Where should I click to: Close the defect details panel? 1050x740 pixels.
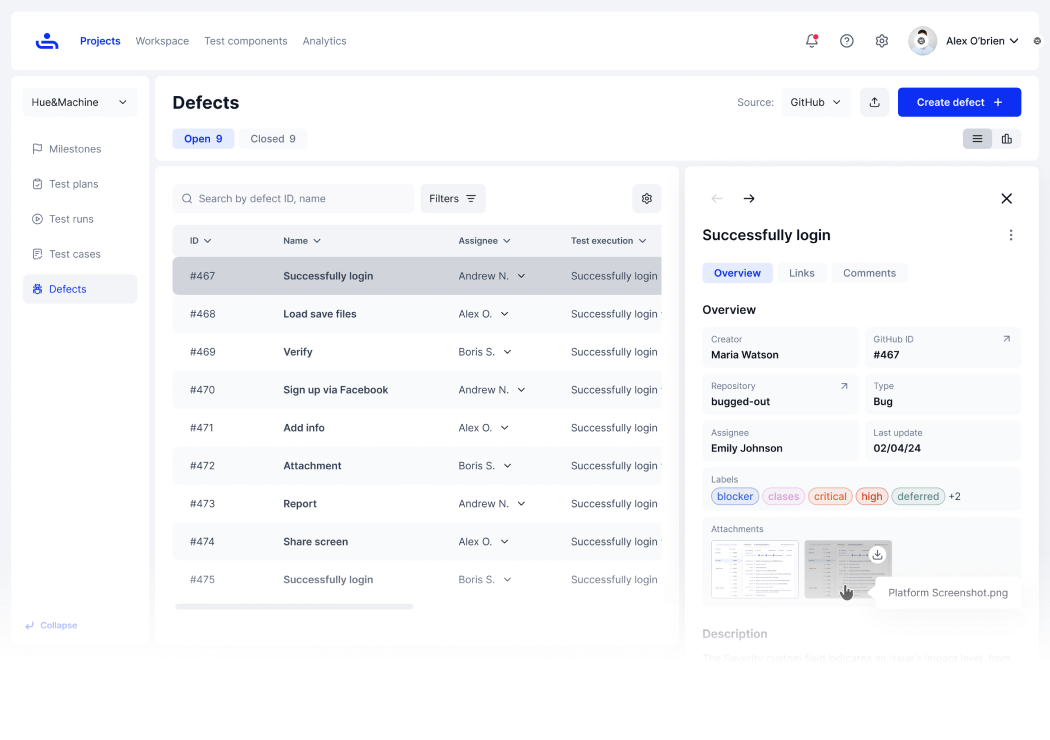[1006, 198]
